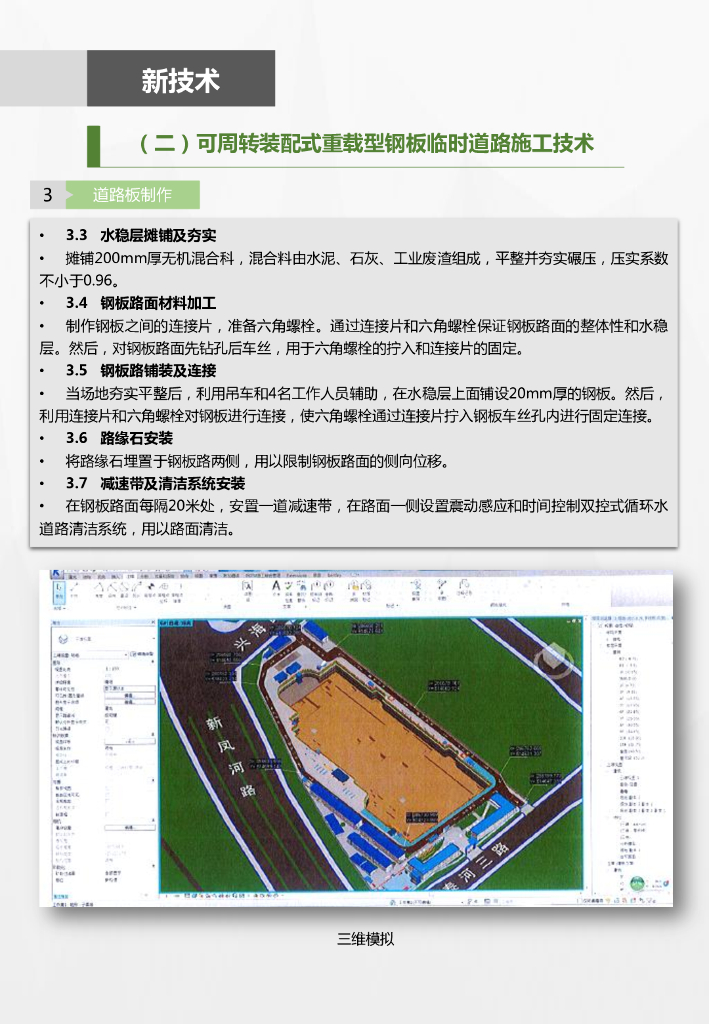709x1024 pixels.
Task: Collapse the 范围 section in Properties
Action: point(153,780)
